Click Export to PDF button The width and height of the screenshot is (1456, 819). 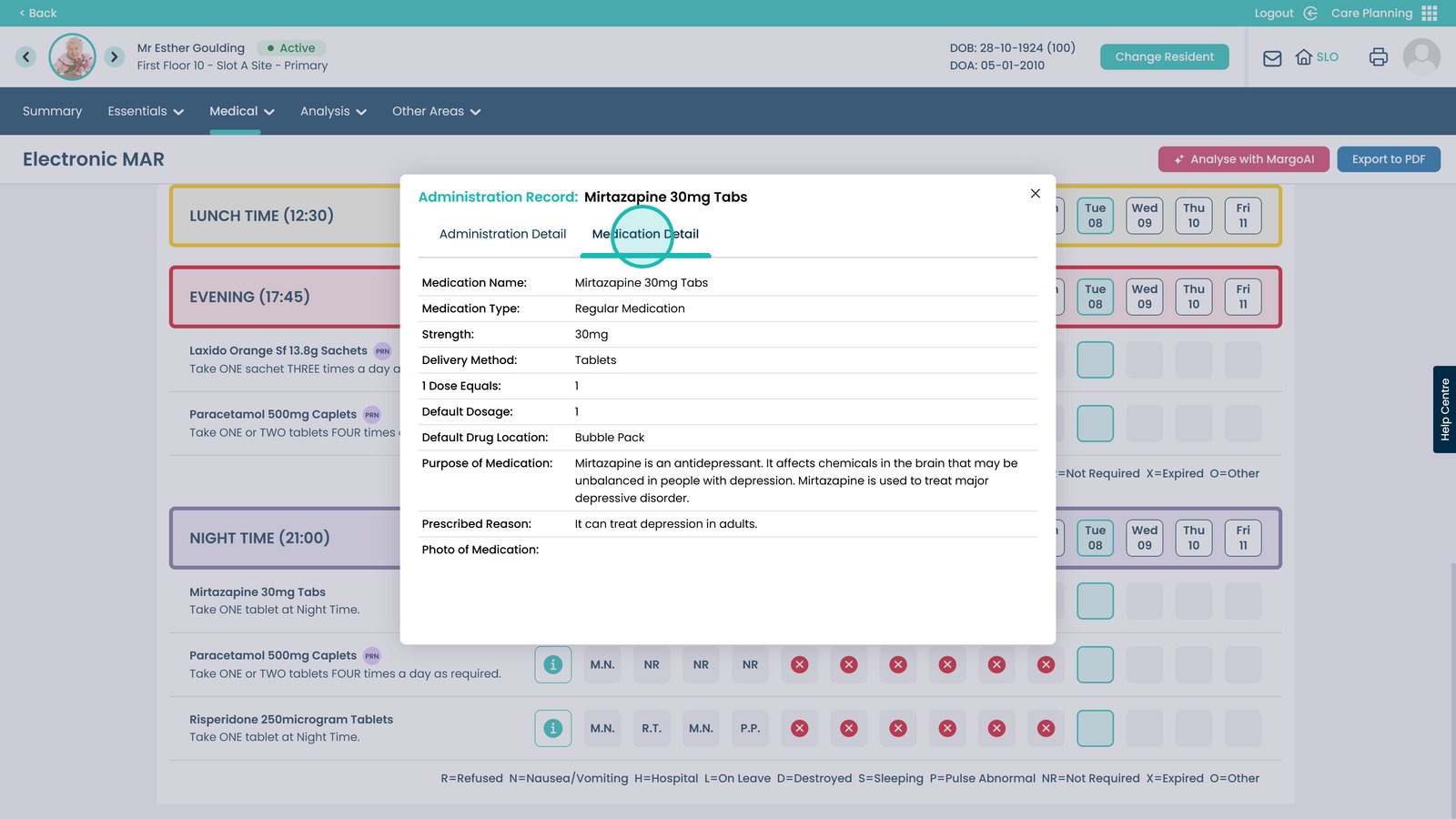pos(1388,159)
